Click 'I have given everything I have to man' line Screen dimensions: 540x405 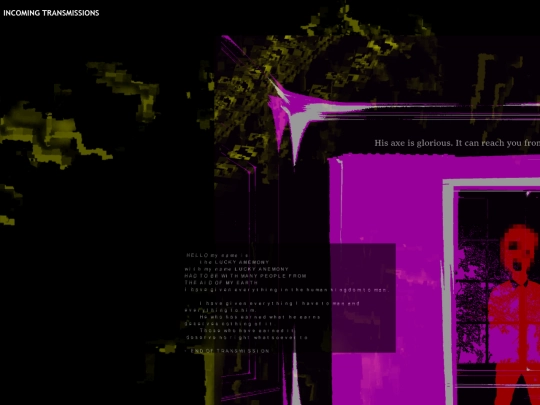coord(279,303)
